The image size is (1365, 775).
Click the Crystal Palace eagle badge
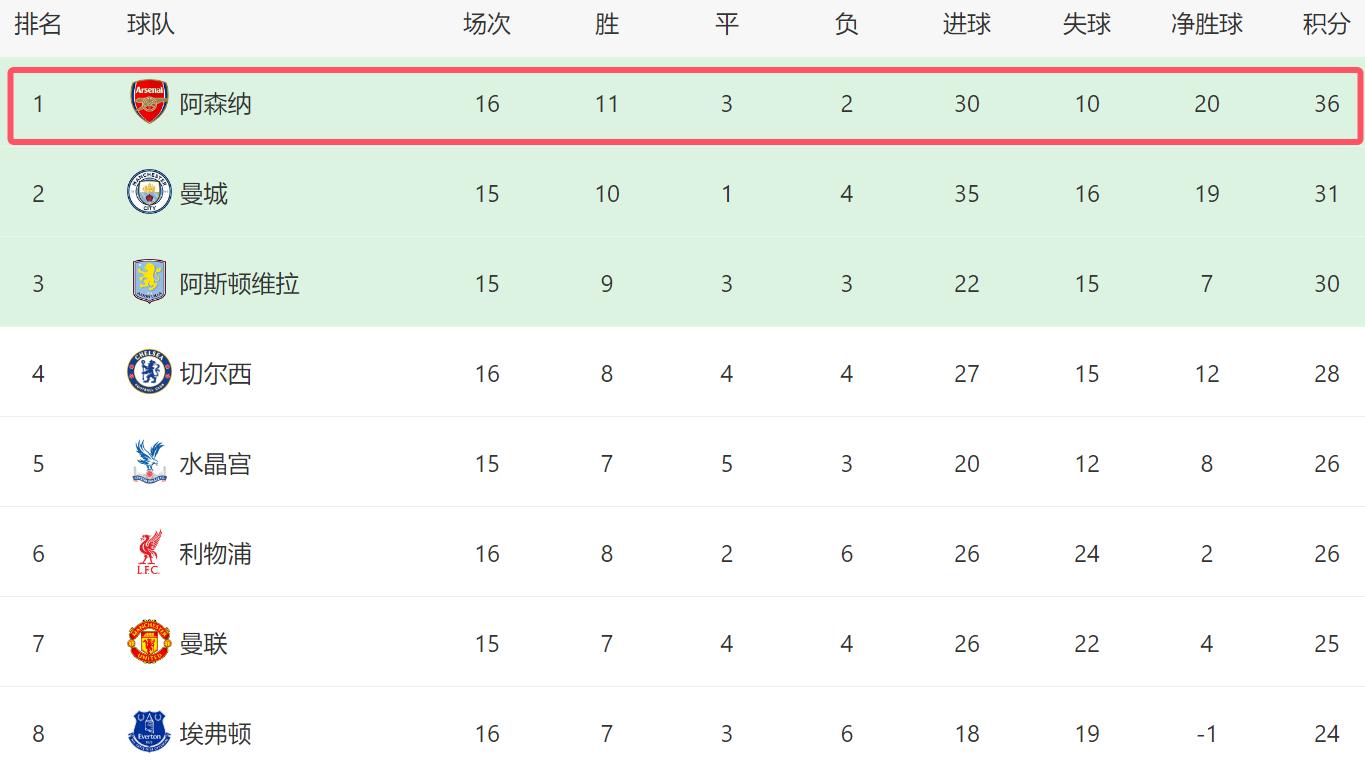click(x=150, y=462)
